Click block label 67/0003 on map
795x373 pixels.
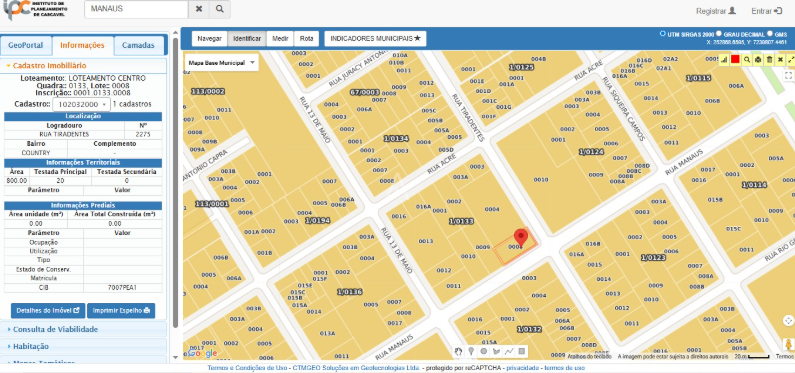pos(365,92)
